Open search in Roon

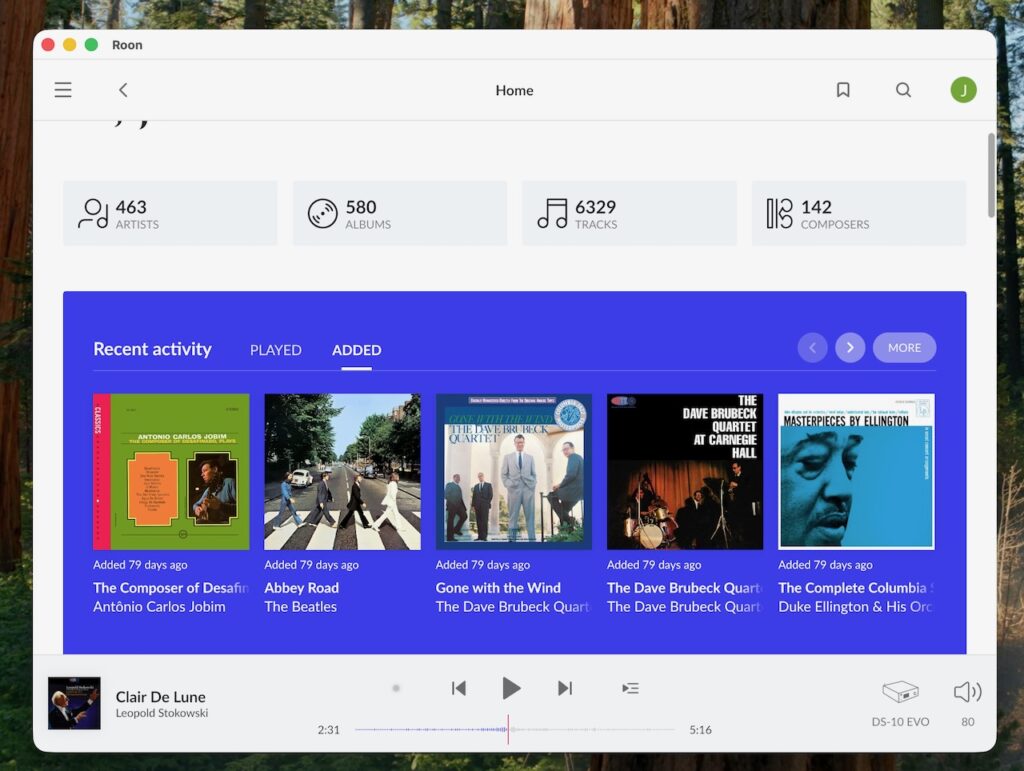(903, 89)
